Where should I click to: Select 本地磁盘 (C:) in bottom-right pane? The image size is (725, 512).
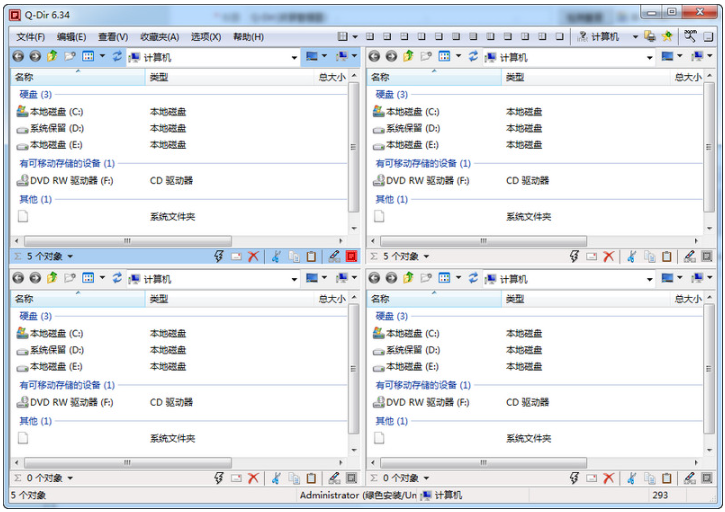coord(406,333)
